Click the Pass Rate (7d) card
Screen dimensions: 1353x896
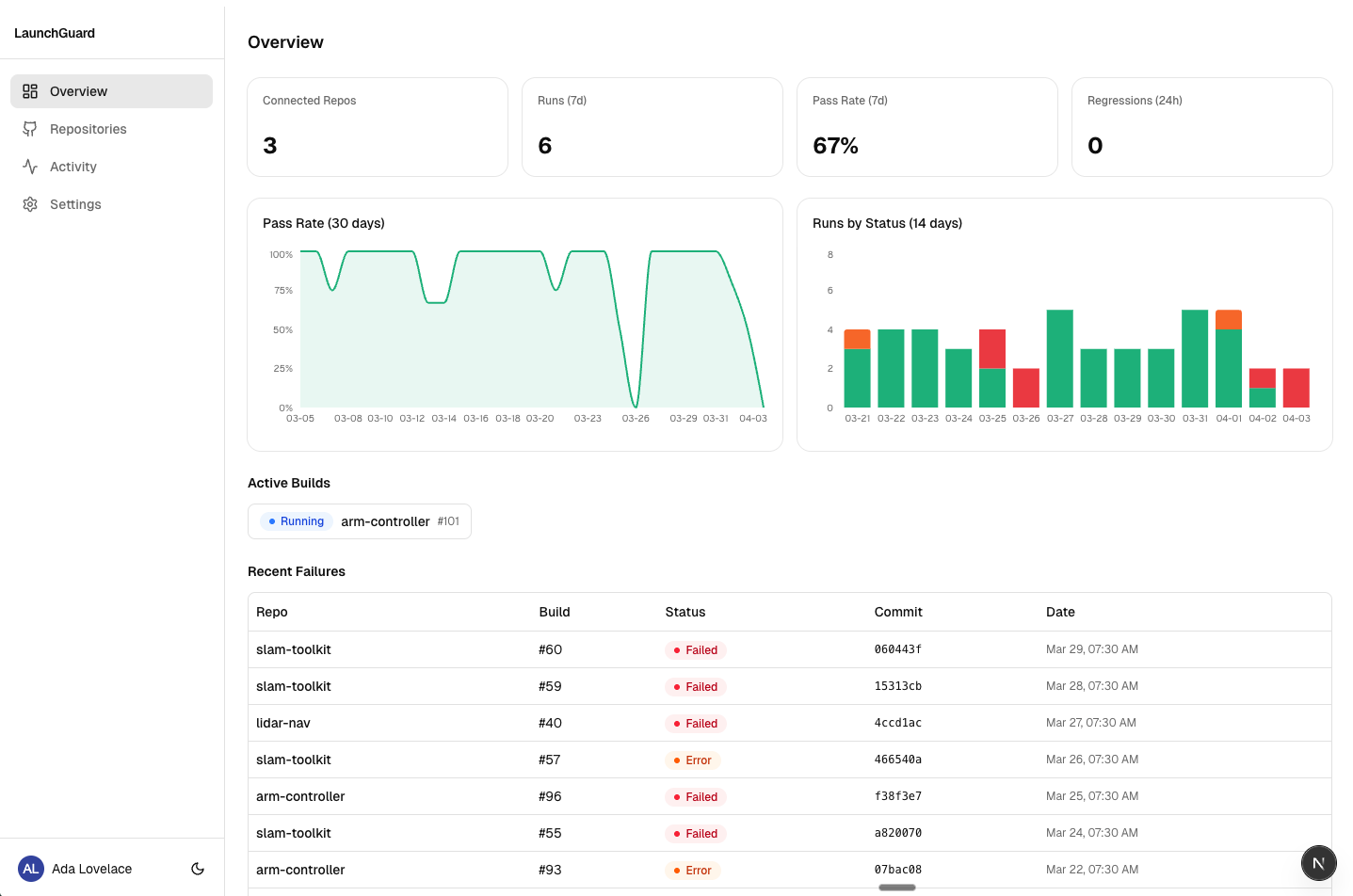coord(927,127)
